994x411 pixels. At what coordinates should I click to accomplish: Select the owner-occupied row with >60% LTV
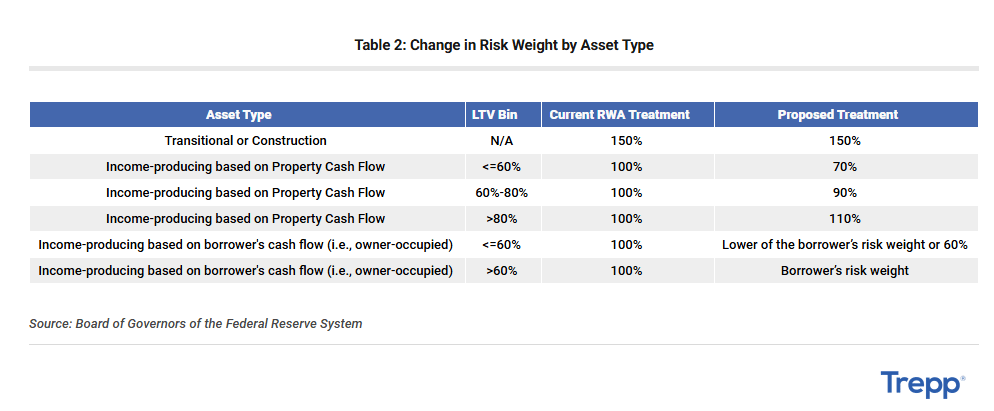coord(504,271)
